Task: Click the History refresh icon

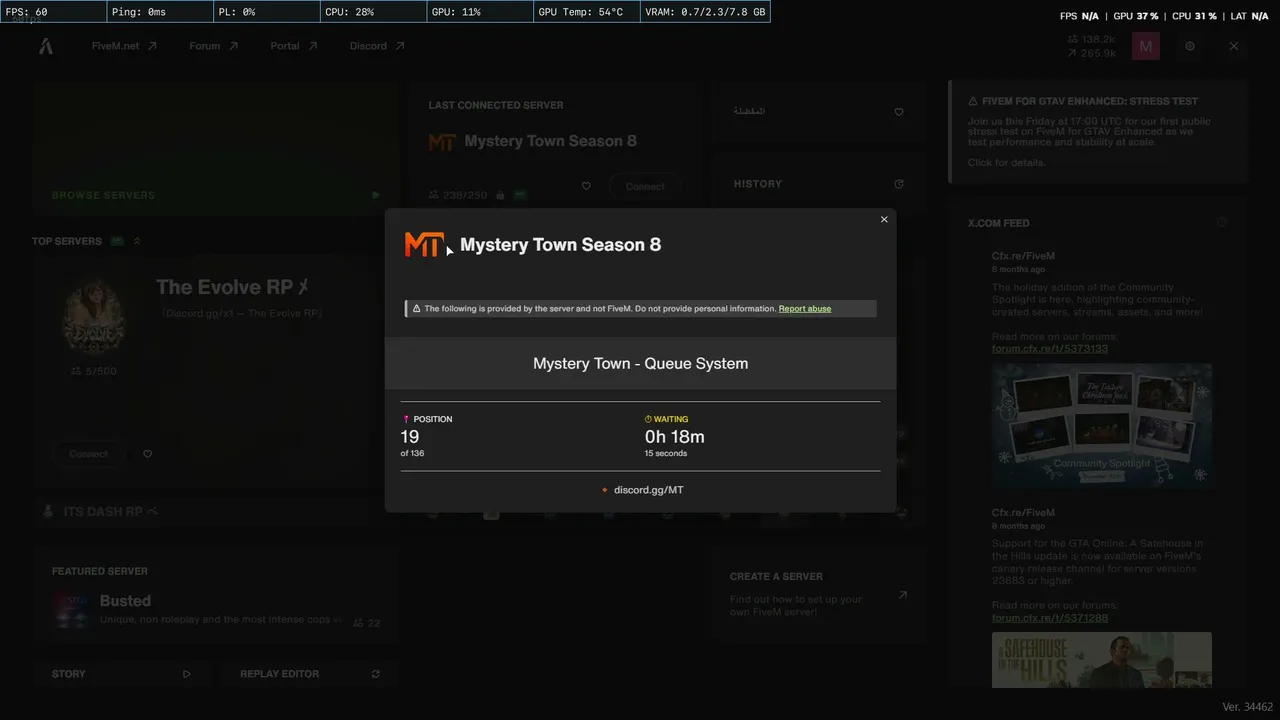Action: [x=899, y=184]
